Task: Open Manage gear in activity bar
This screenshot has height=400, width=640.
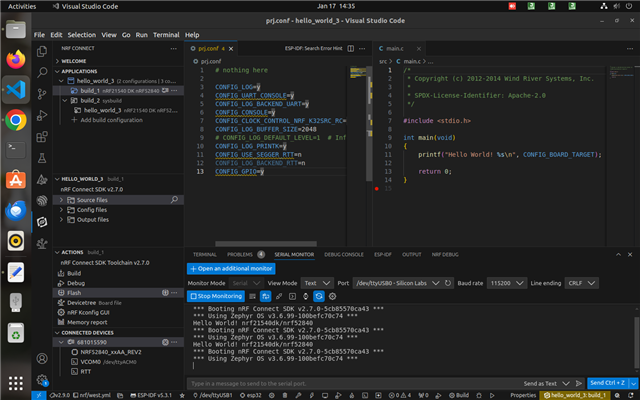Action: coord(42,380)
